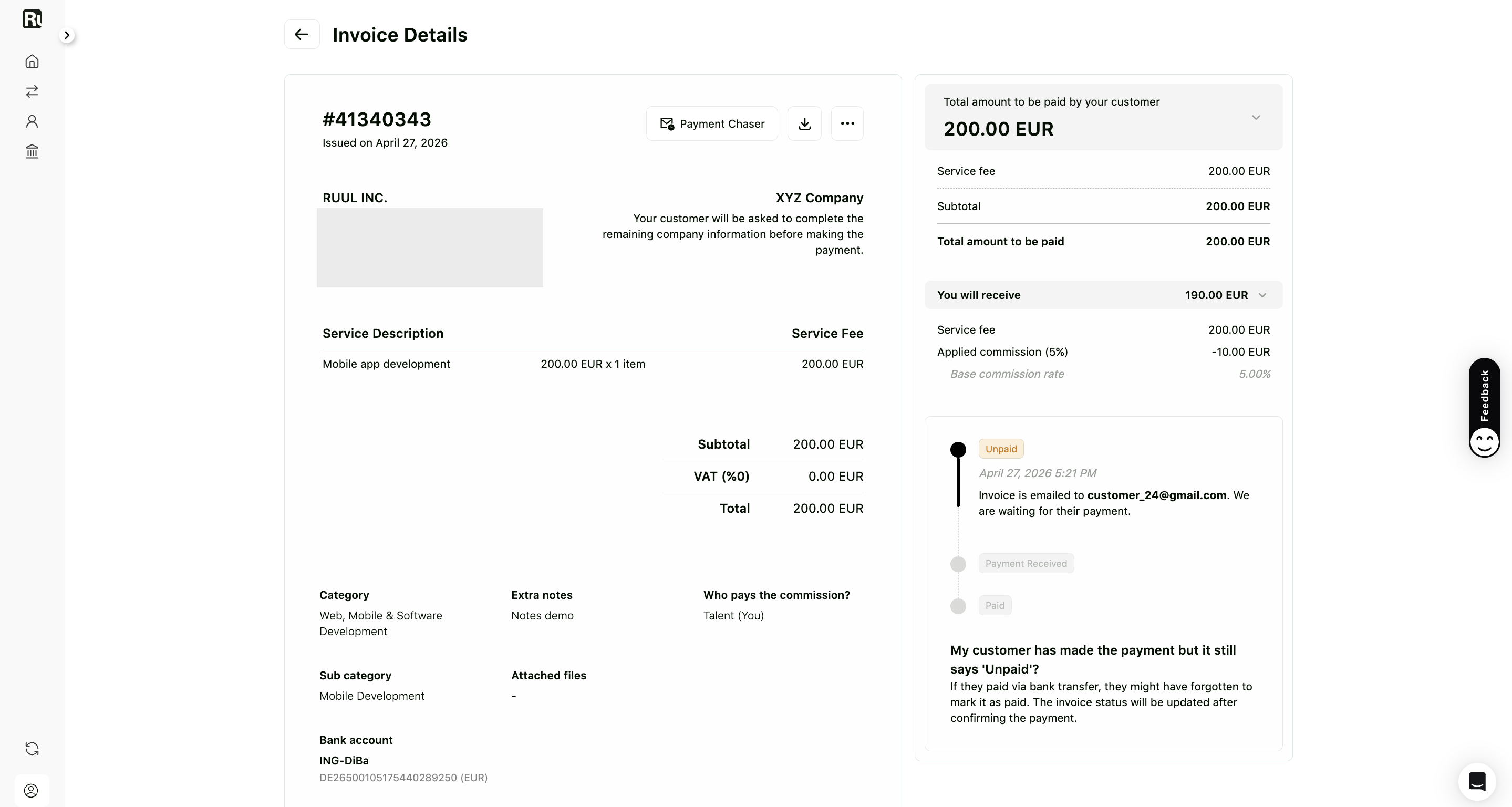Open the profile account icon at bottom
This screenshot has height=807, width=1512.
click(x=31, y=791)
